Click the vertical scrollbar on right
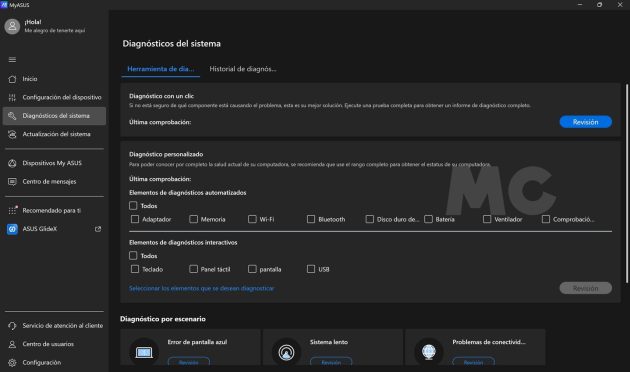 626,183
